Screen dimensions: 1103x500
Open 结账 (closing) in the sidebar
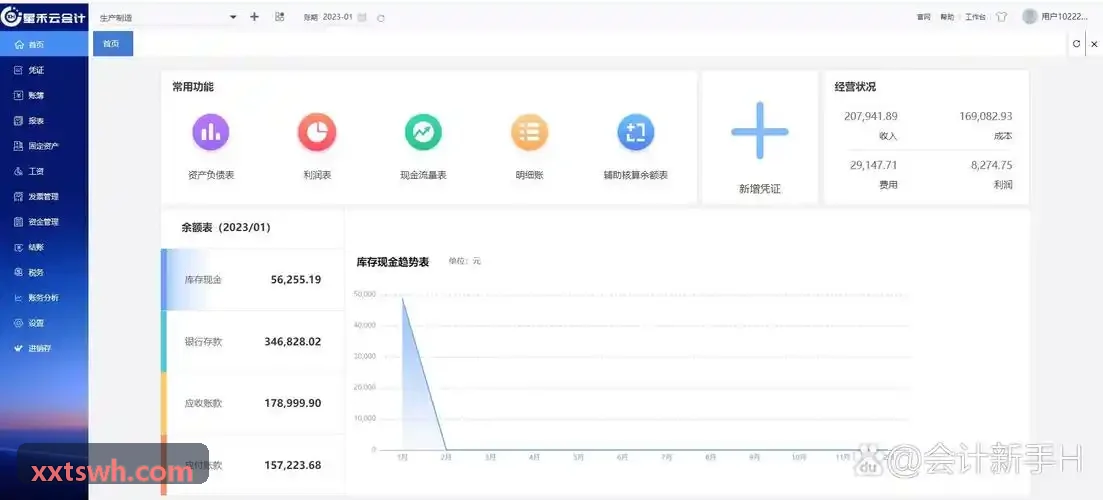(44, 248)
